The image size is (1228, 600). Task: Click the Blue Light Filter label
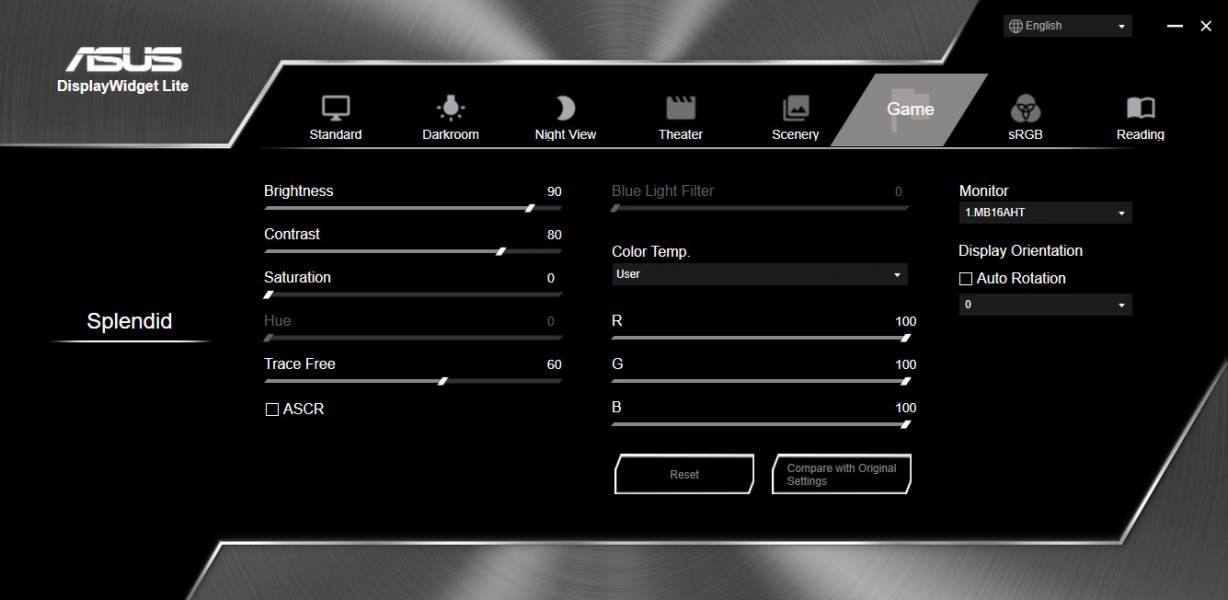(663, 191)
